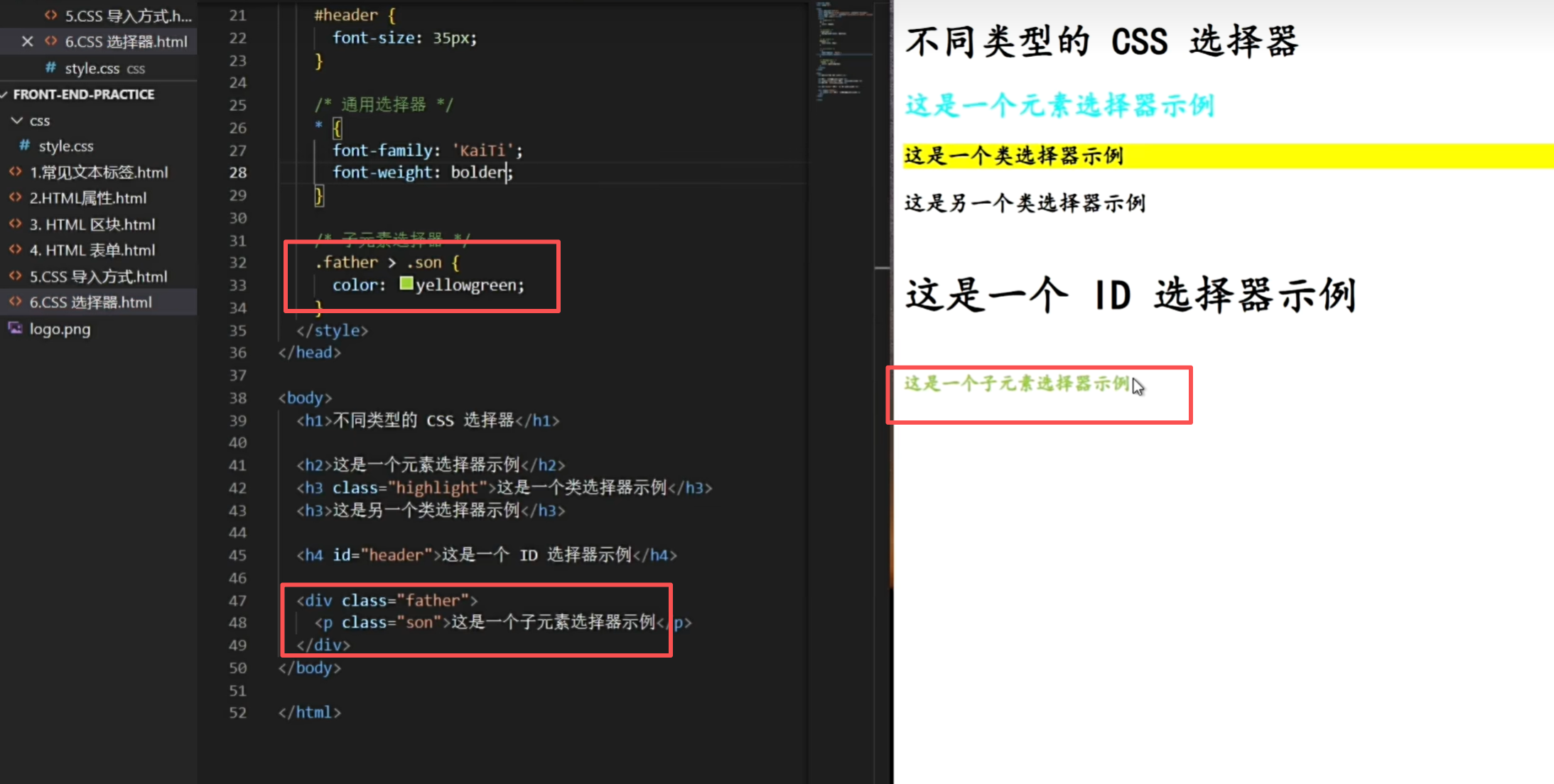Click the hash icon of style.css in css folder
The width and height of the screenshot is (1554, 784).
[x=25, y=146]
